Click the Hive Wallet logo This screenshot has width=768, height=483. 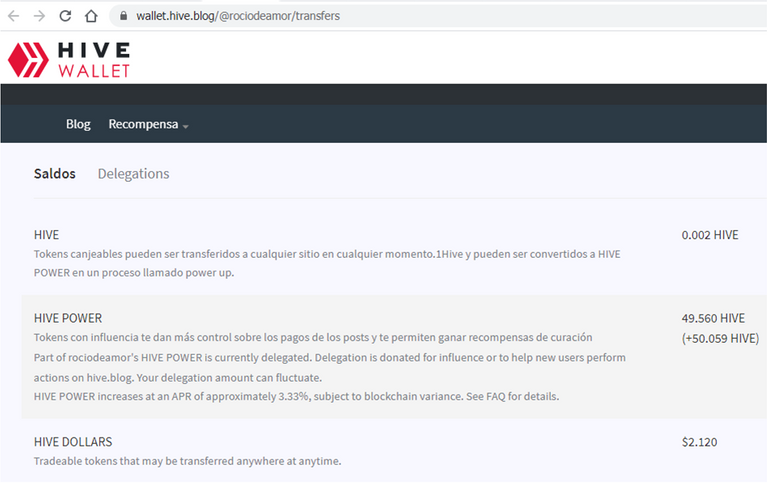pos(69,60)
